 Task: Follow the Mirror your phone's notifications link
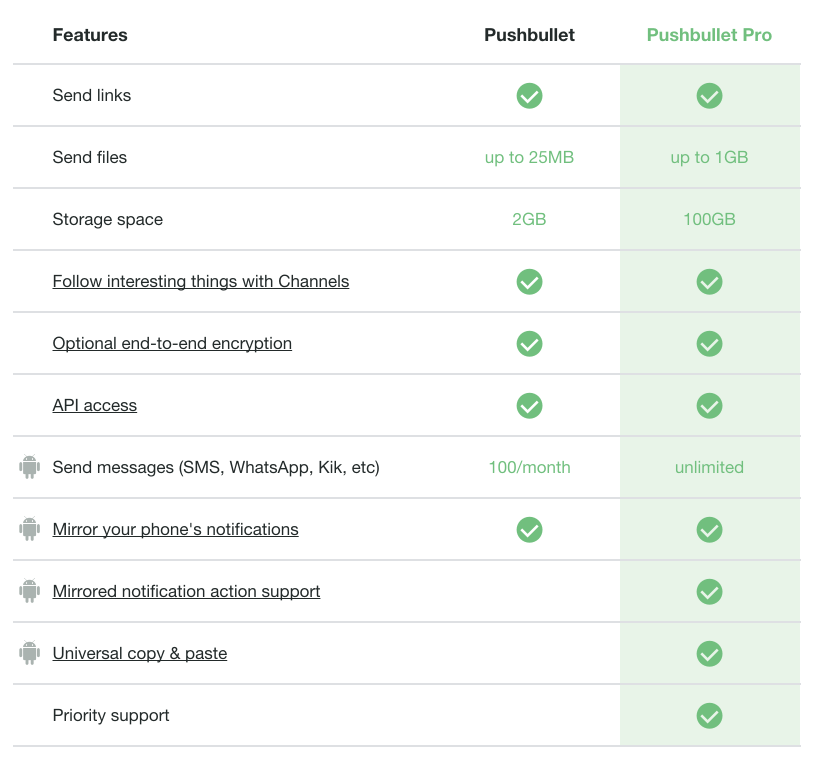pos(175,529)
